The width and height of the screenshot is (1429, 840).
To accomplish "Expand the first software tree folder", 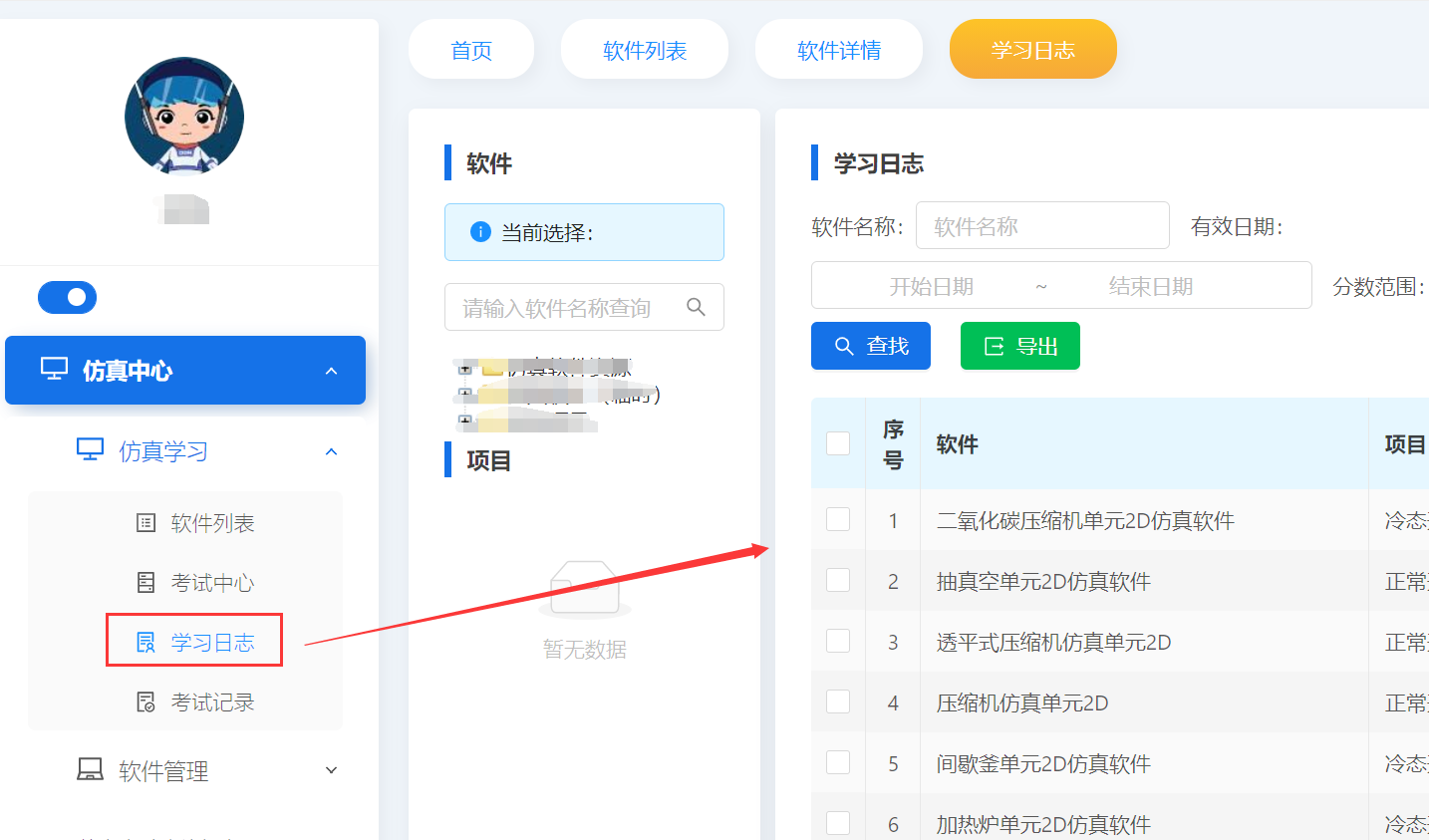I will (464, 369).
